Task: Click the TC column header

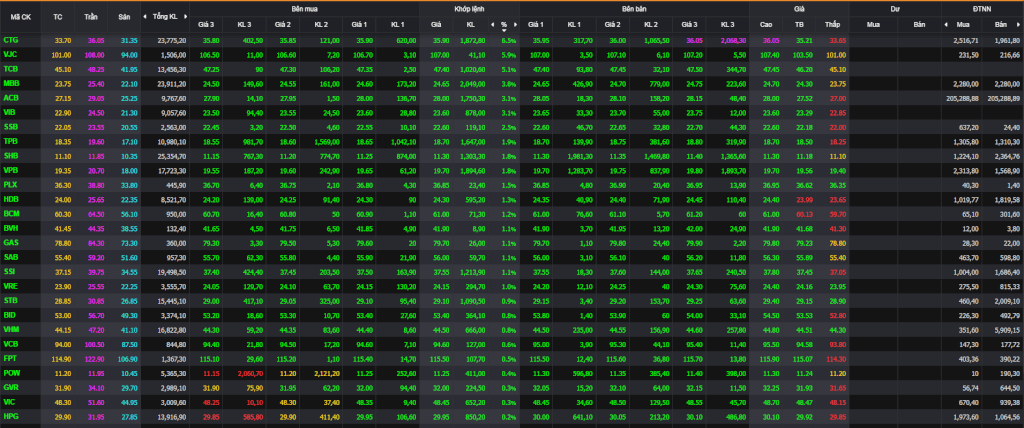Action: (57, 17)
